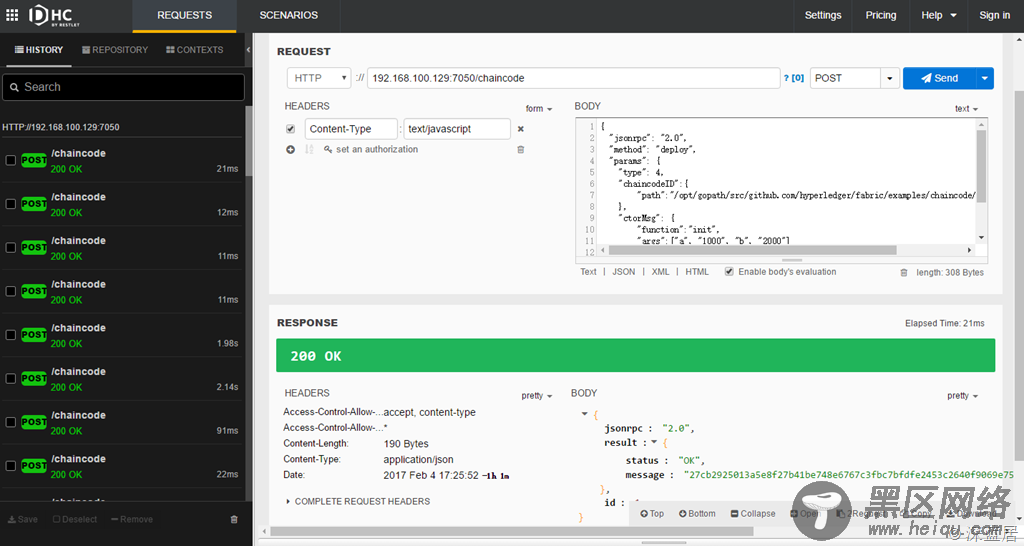Click Deselect in sidebar footer
Viewport: 1024px width, 546px height.
click(74, 519)
